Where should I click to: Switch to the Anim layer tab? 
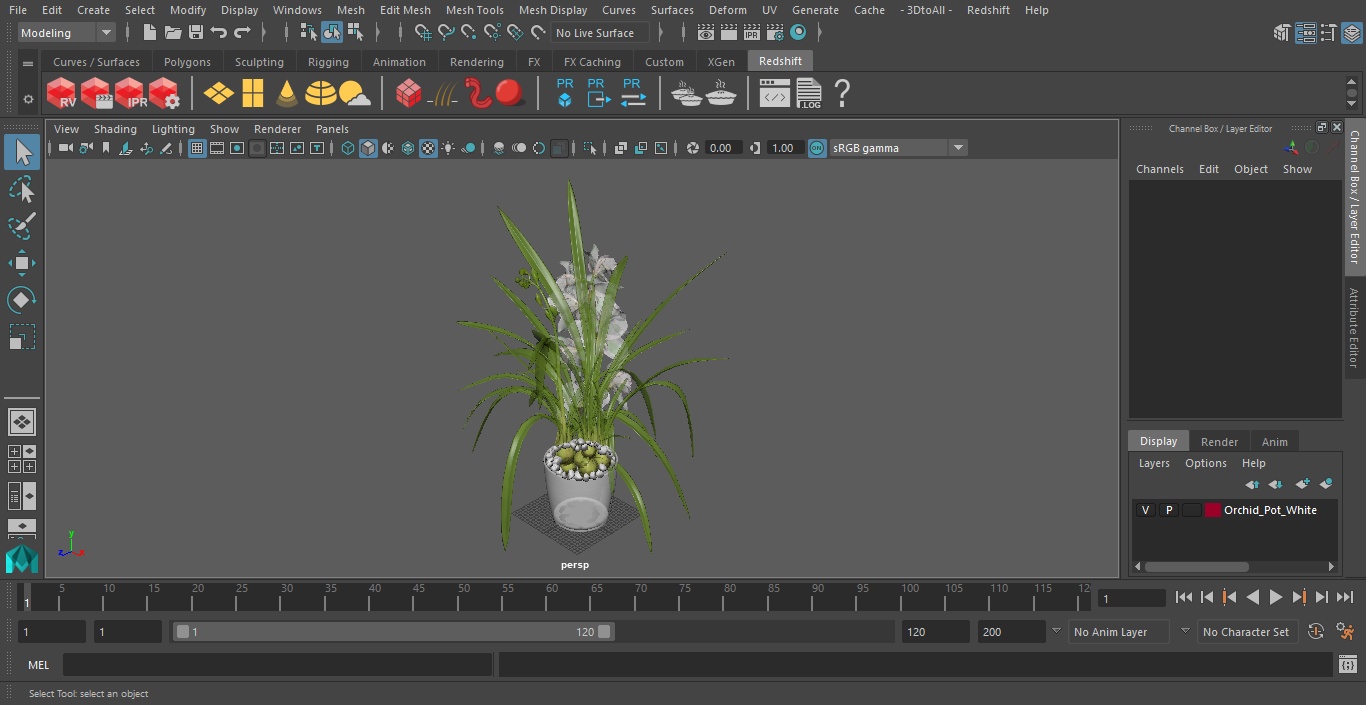point(1274,441)
